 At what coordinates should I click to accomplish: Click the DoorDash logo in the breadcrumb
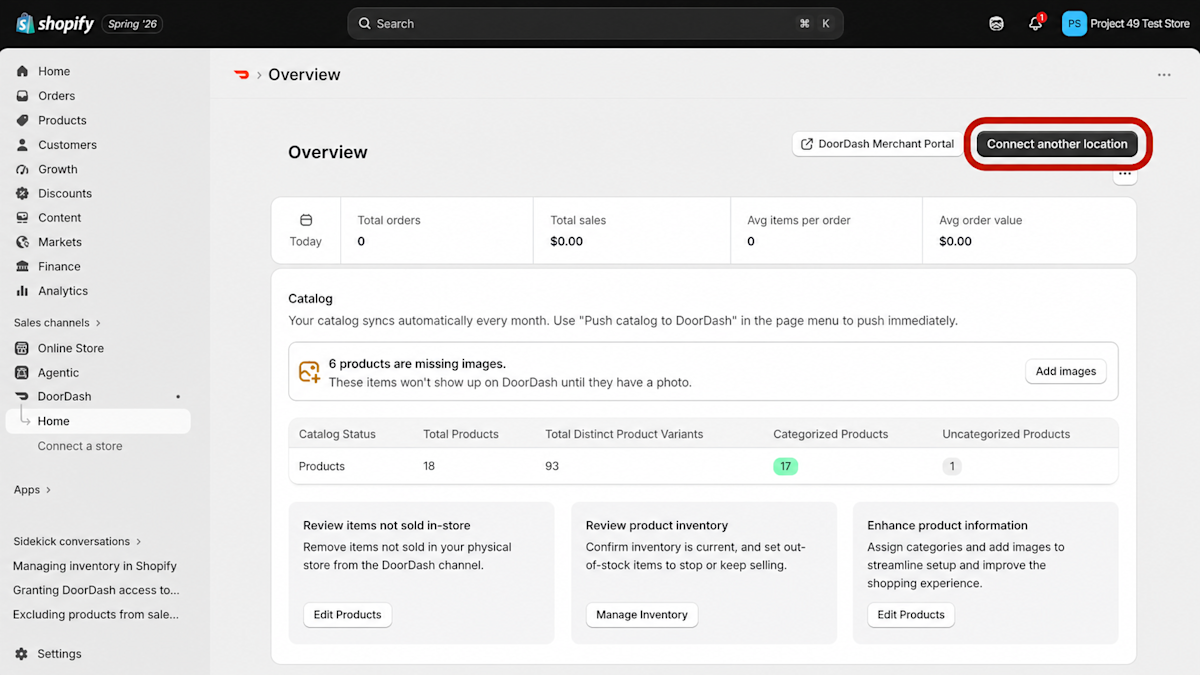(241, 74)
